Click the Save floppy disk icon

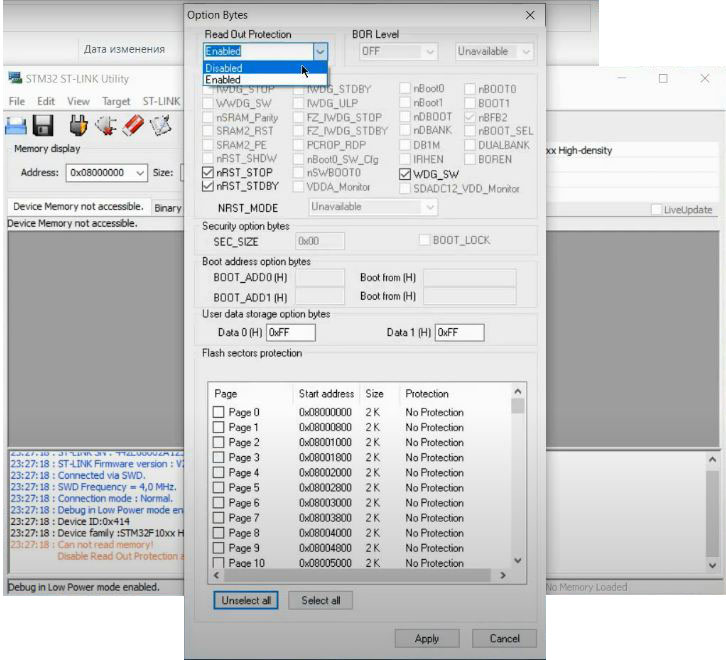43,125
